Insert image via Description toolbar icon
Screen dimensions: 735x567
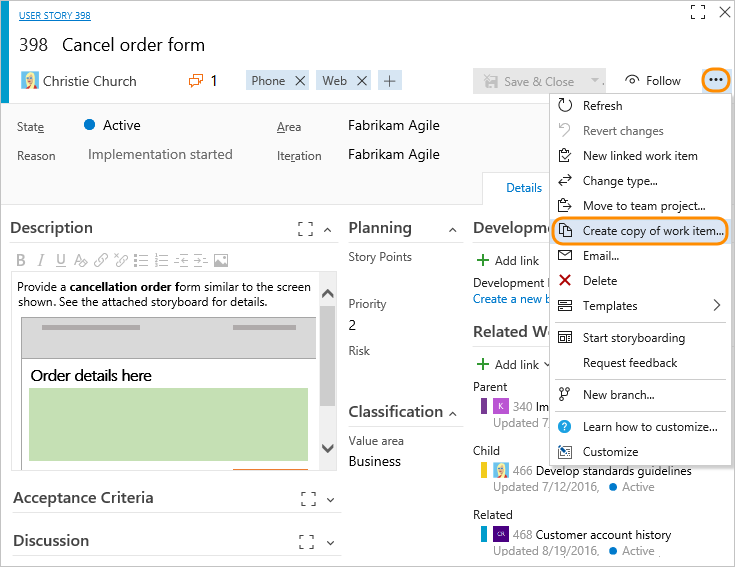click(x=221, y=260)
